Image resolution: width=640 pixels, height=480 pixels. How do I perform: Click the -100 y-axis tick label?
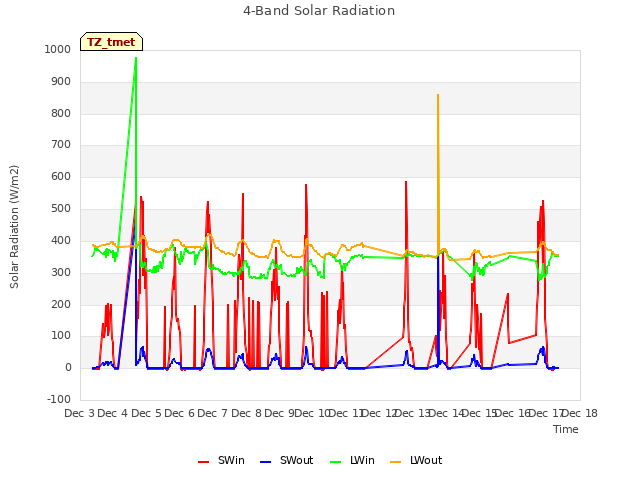point(59,399)
